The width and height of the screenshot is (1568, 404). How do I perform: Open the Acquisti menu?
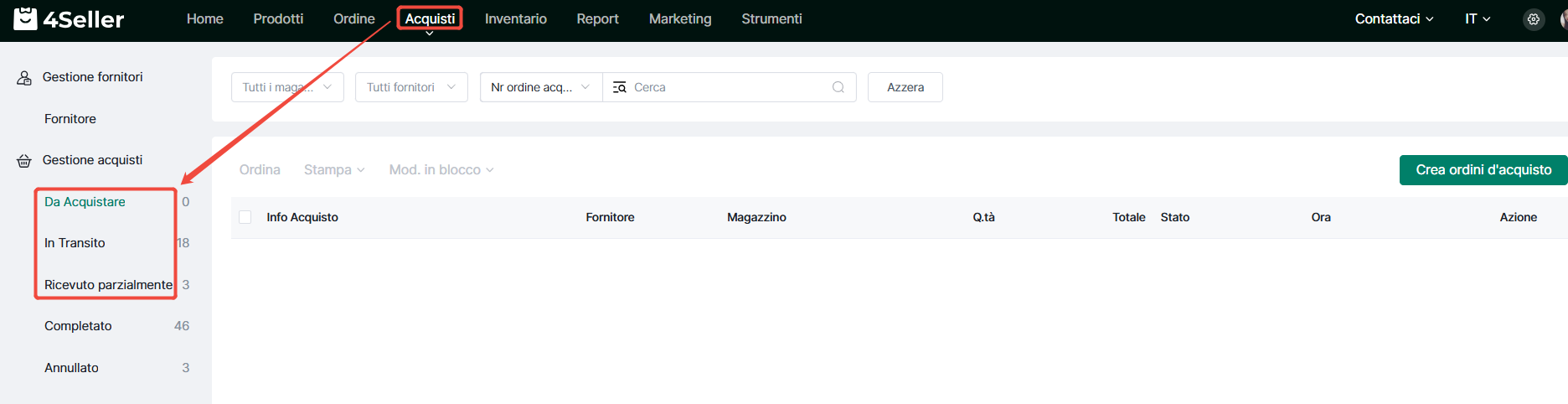[430, 18]
